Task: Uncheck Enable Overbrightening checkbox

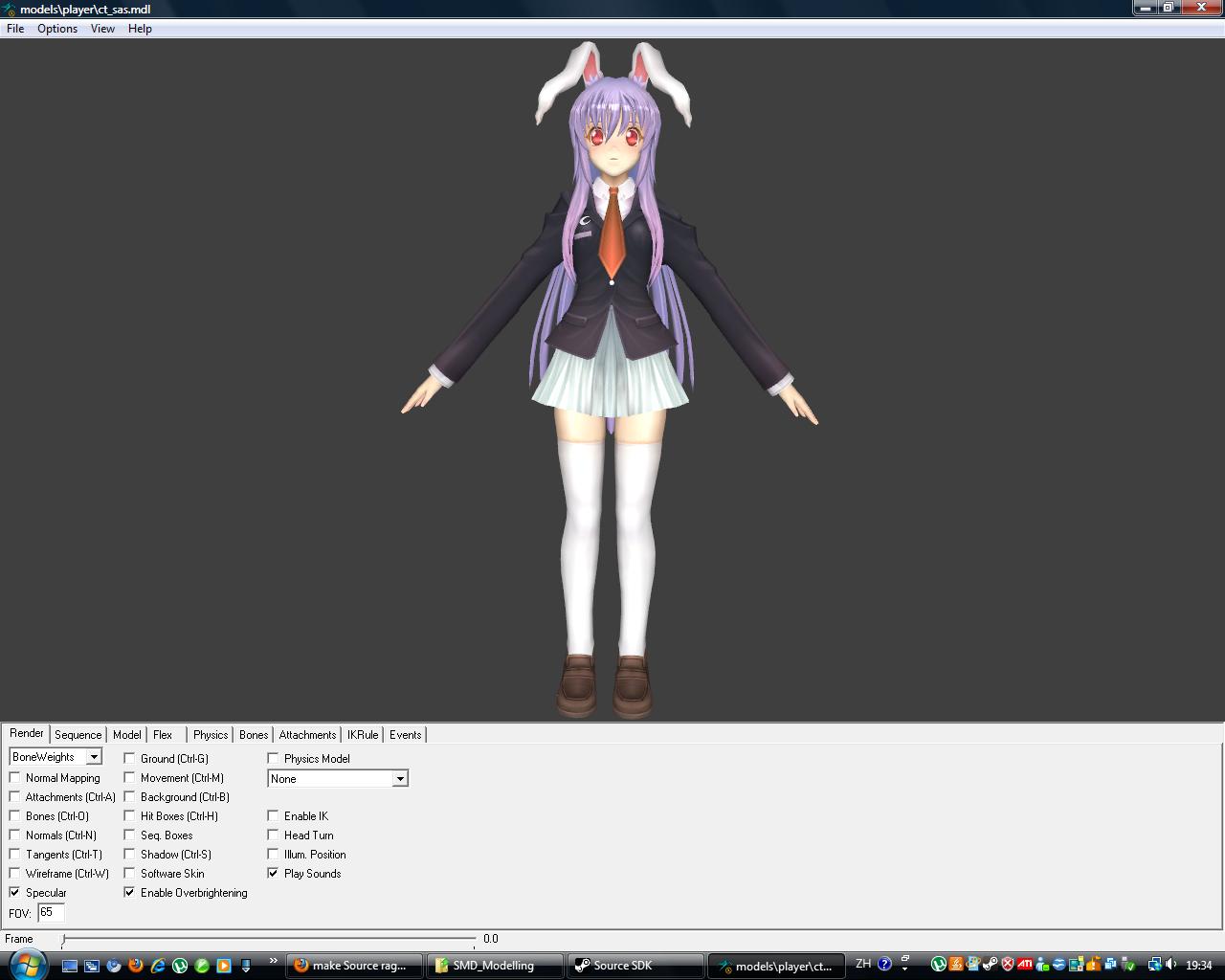Action: pyautogui.click(x=129, y=892)
